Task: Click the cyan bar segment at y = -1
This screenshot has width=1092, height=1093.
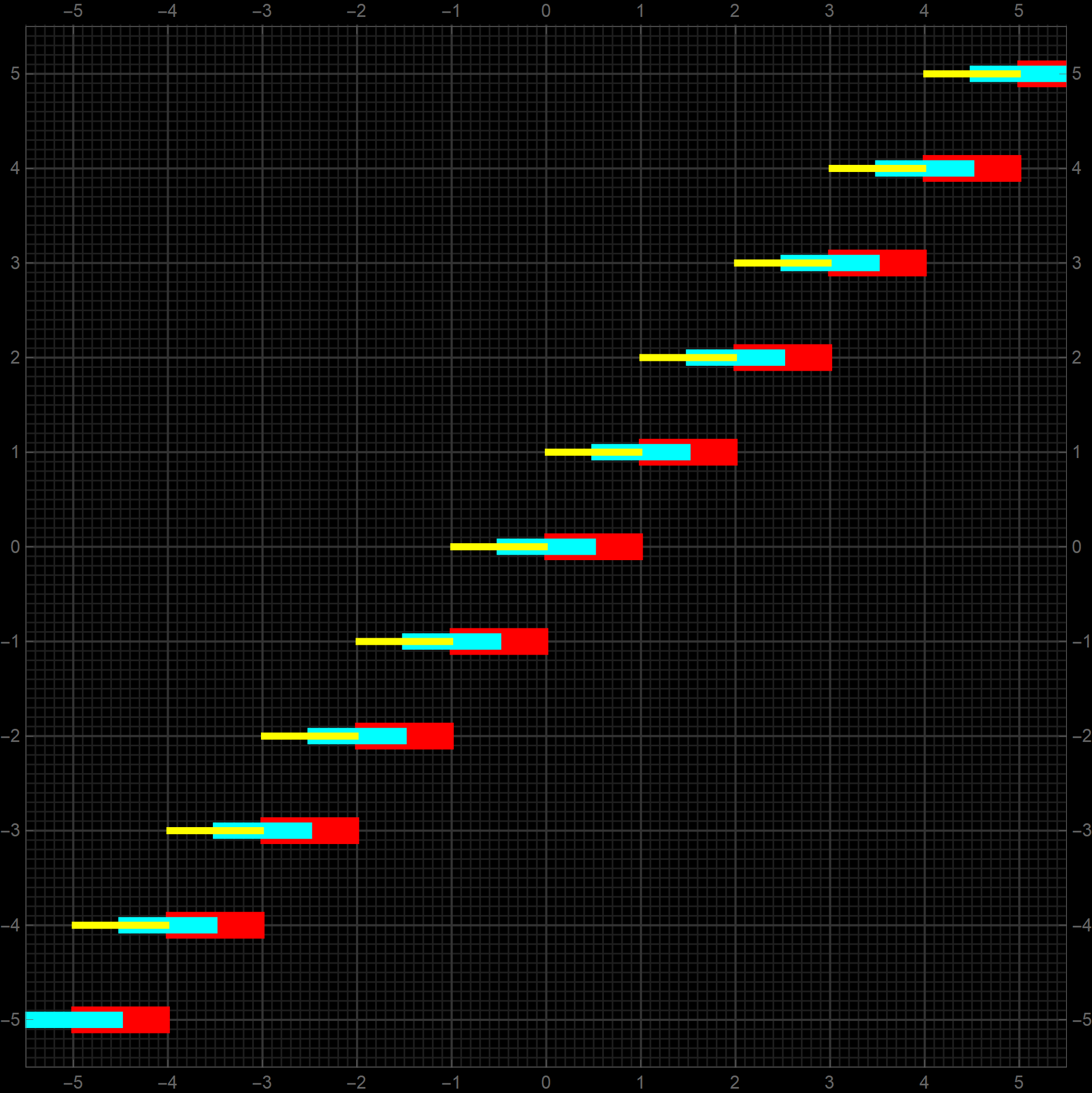Action: (477, 641)
